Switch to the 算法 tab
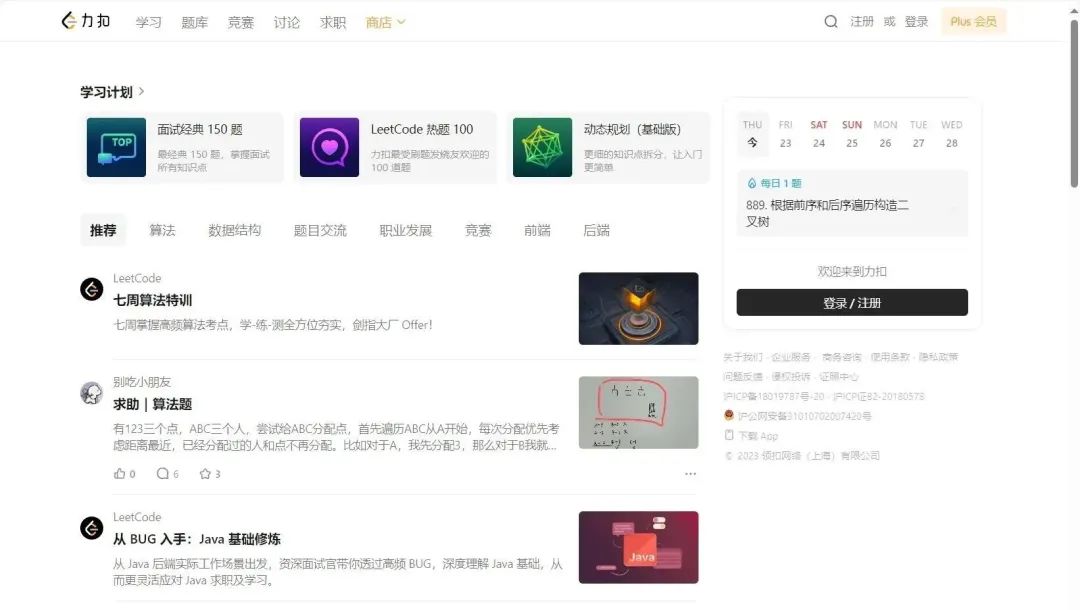The image size is (1080, 610). point(162,230)
